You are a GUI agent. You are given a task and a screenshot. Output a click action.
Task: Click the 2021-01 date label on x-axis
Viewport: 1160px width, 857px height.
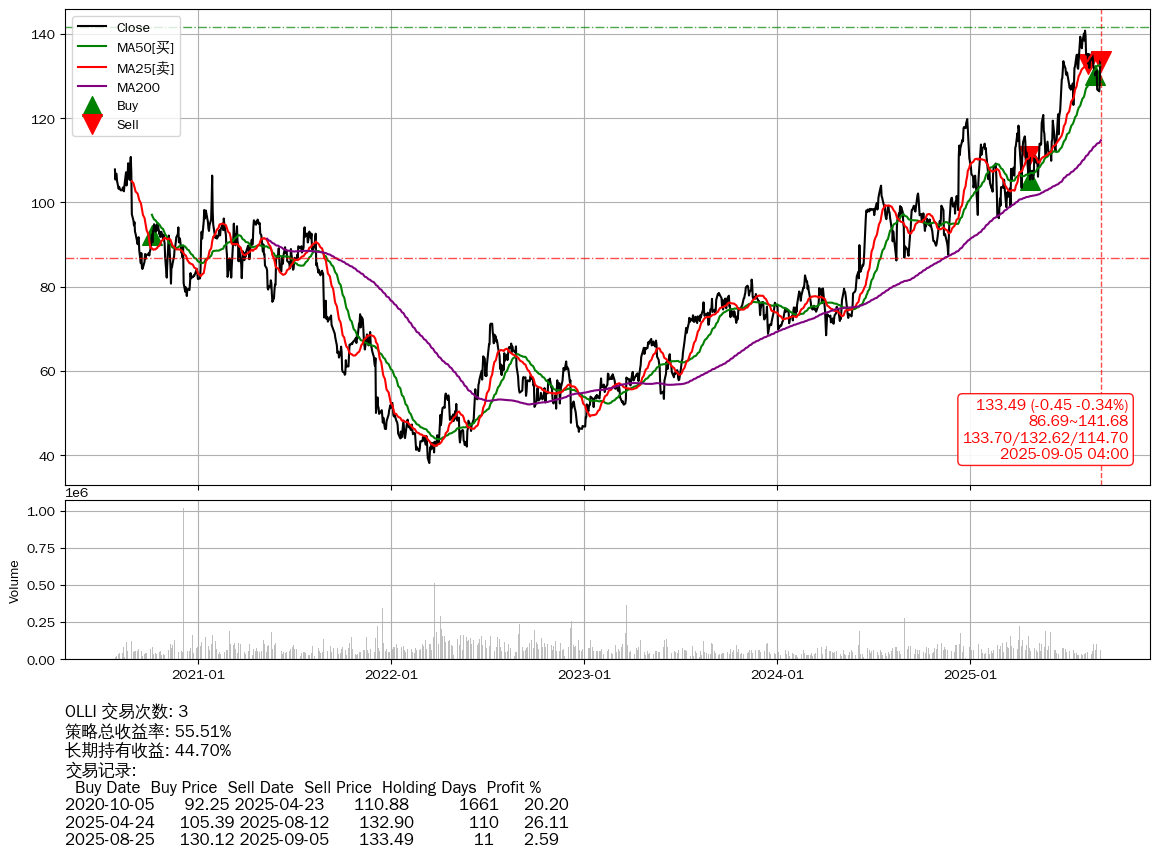[198, 675]
